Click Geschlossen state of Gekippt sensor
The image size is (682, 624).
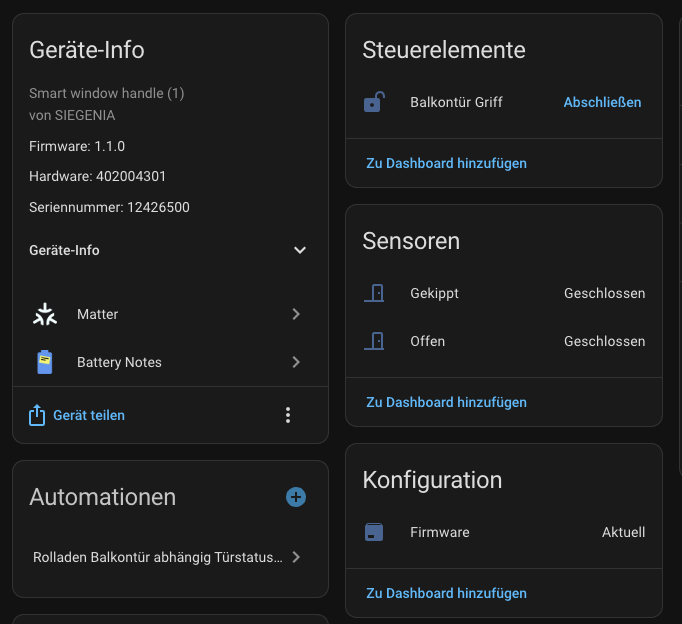[x=605, y=294]
